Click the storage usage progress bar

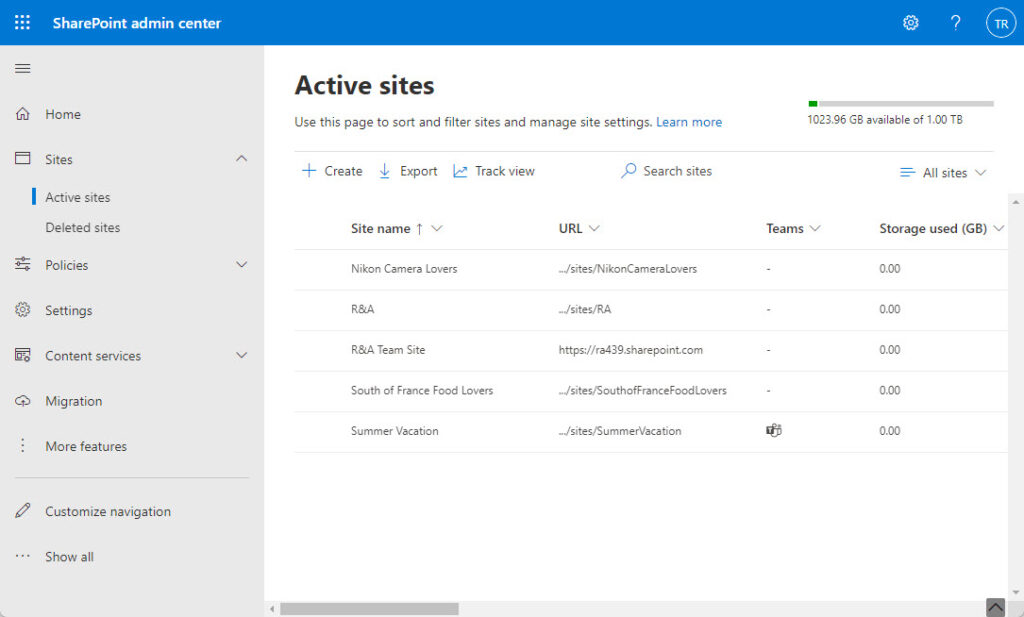point(901,104)
